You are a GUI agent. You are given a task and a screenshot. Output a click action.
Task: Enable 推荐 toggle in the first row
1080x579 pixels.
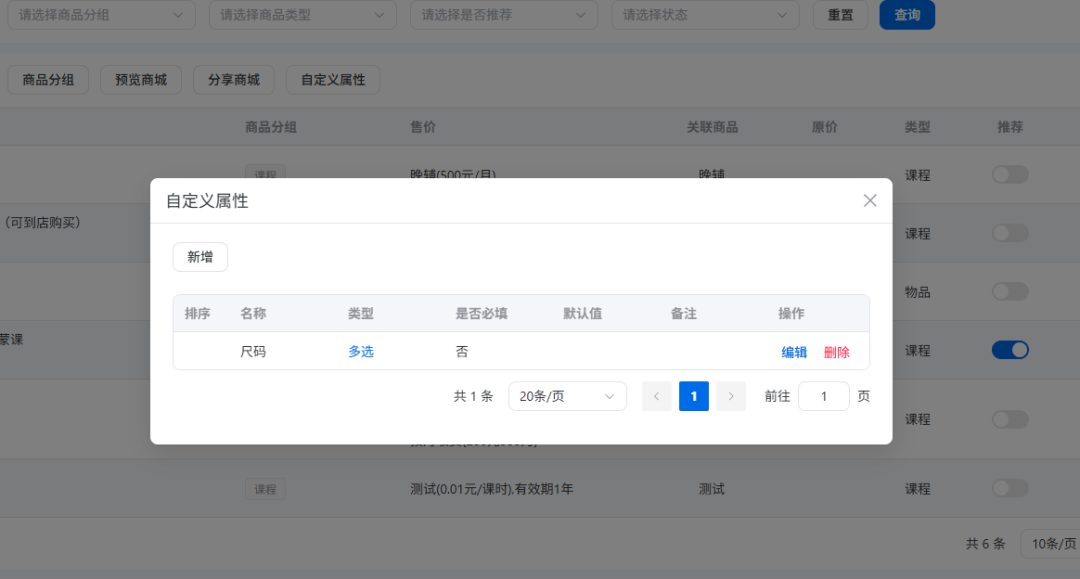1010,175
